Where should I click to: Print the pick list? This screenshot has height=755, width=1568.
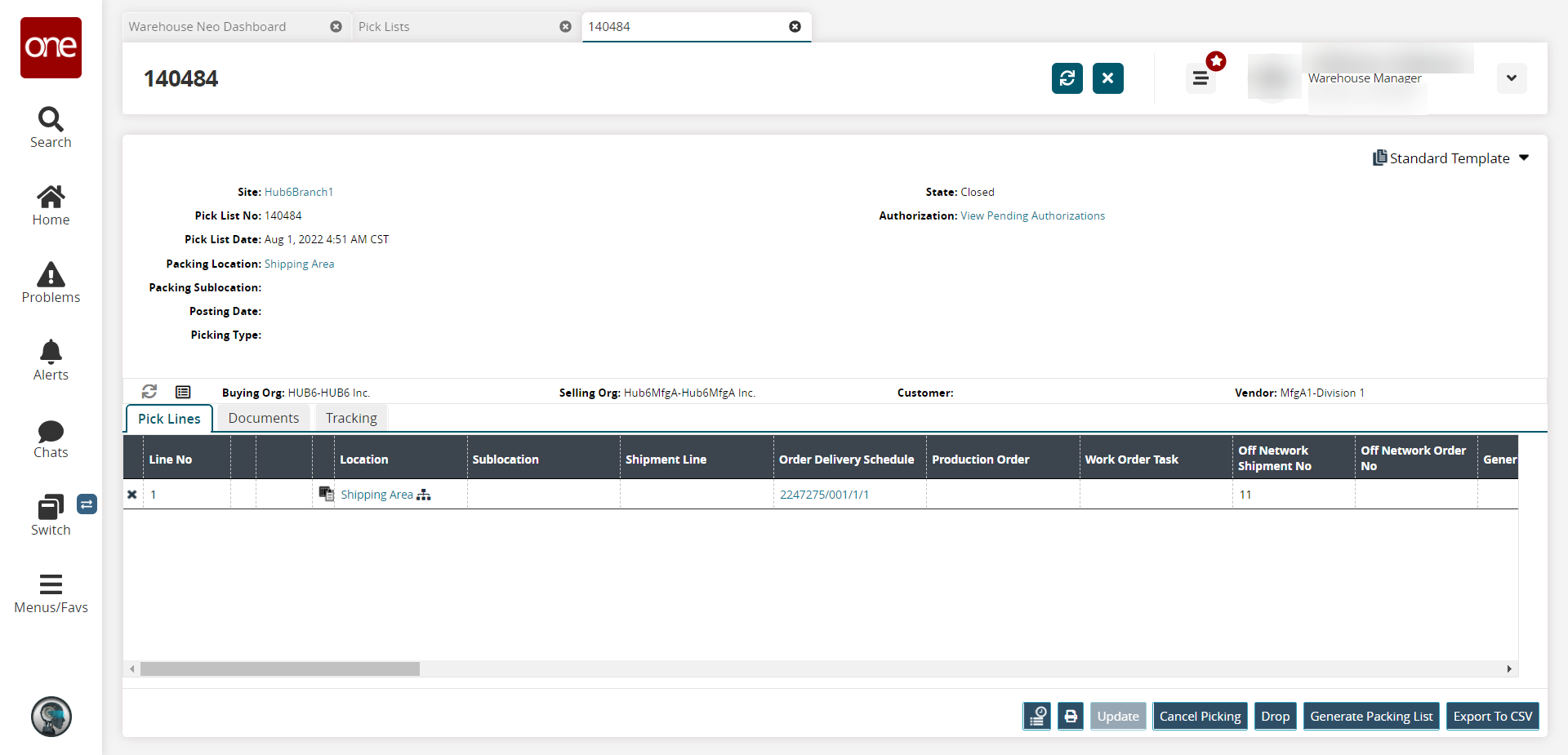[x=1071, y=717]
